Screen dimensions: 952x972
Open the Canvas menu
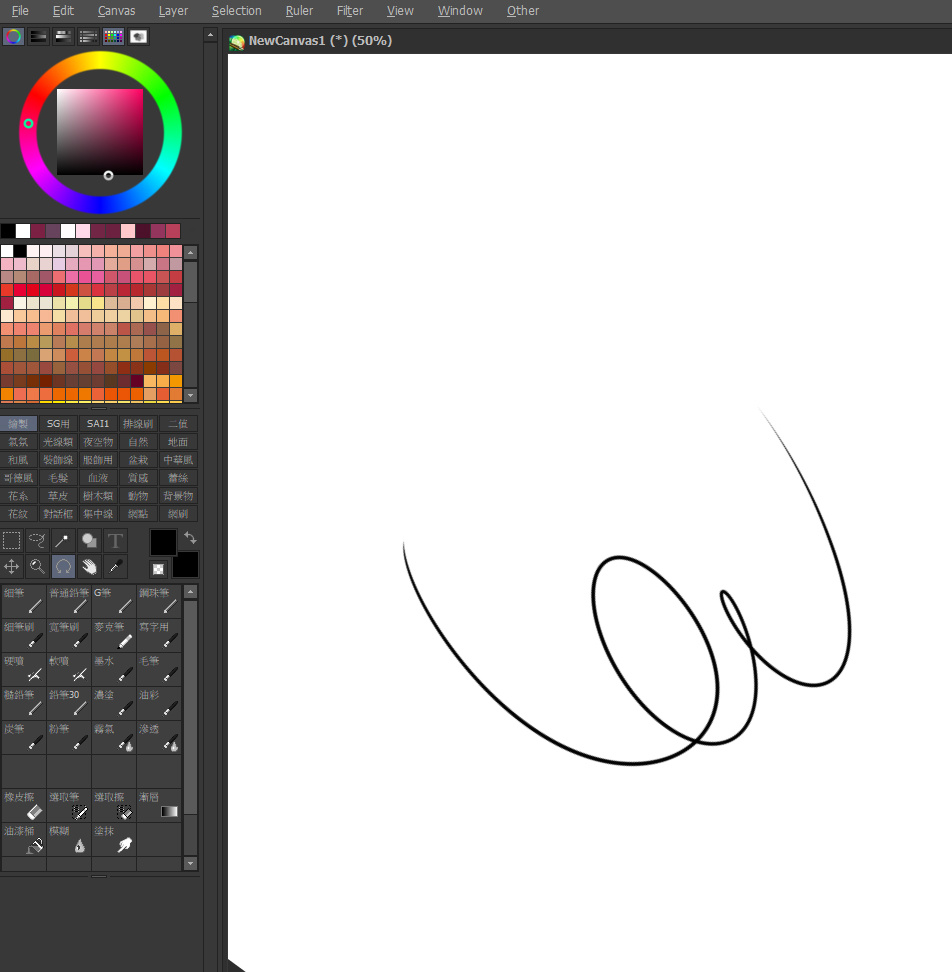[x=117, y=11]
